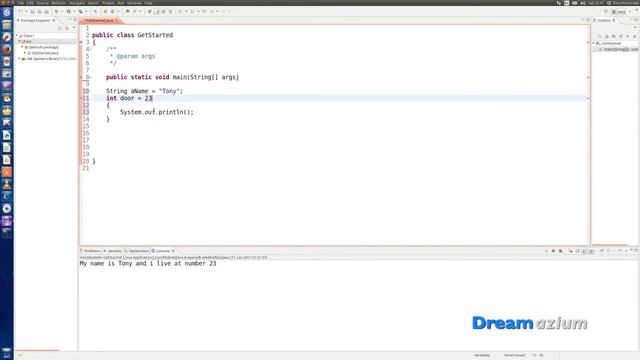Click Collapse All in Package Explorer
Viewport: 640px width, 360px height.
click(x=60, y=29)
